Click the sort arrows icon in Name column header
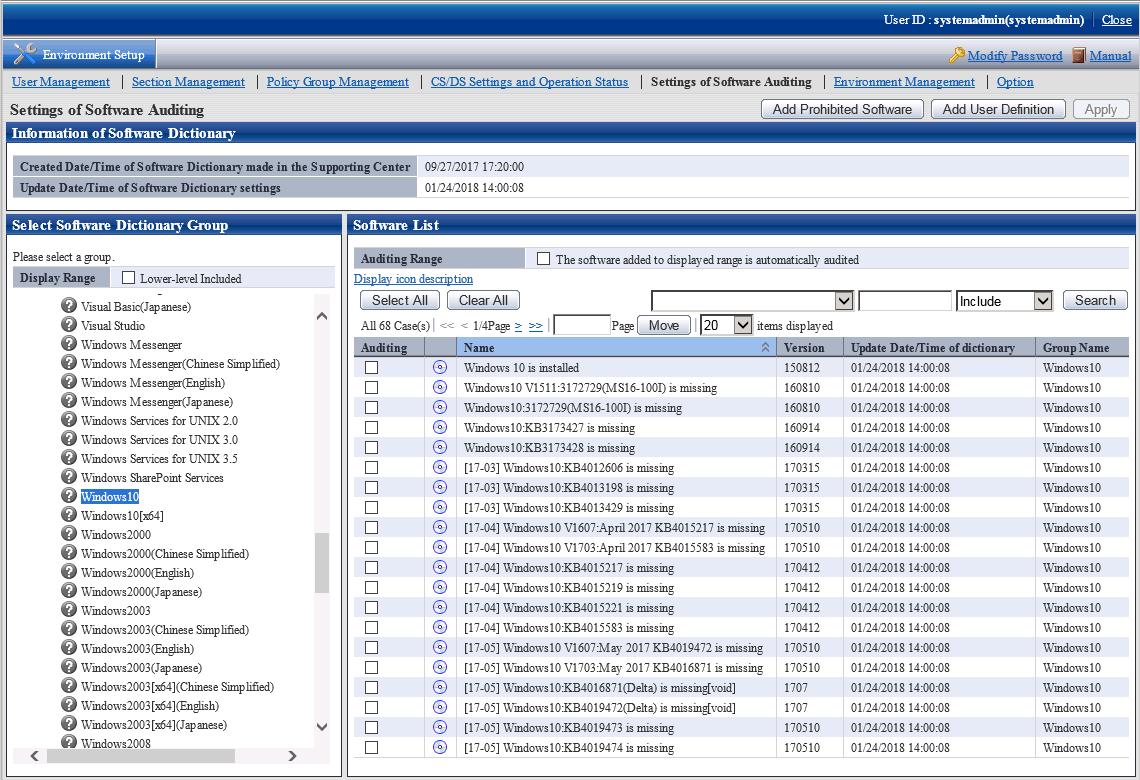The height and width of the screenshot is (780, 1140). click(765, 347)
